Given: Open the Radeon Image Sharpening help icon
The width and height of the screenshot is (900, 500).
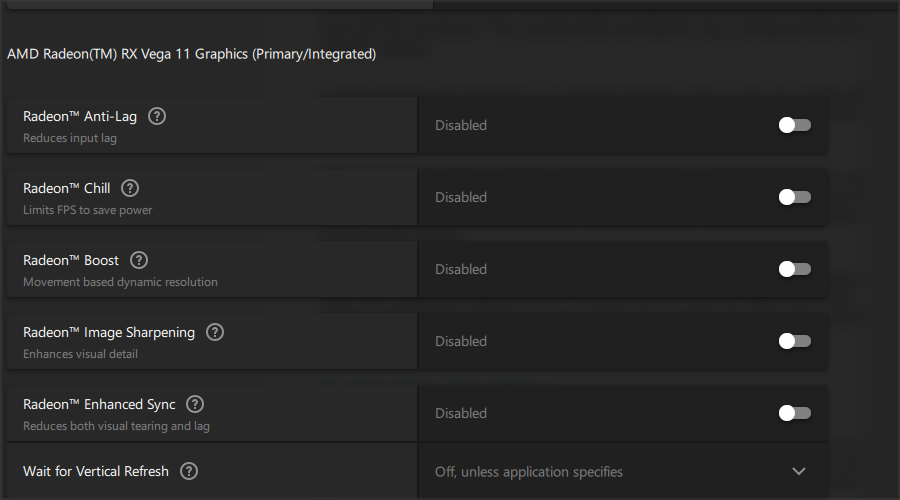Looking at the screenshot, I should (x=215, y=332).
